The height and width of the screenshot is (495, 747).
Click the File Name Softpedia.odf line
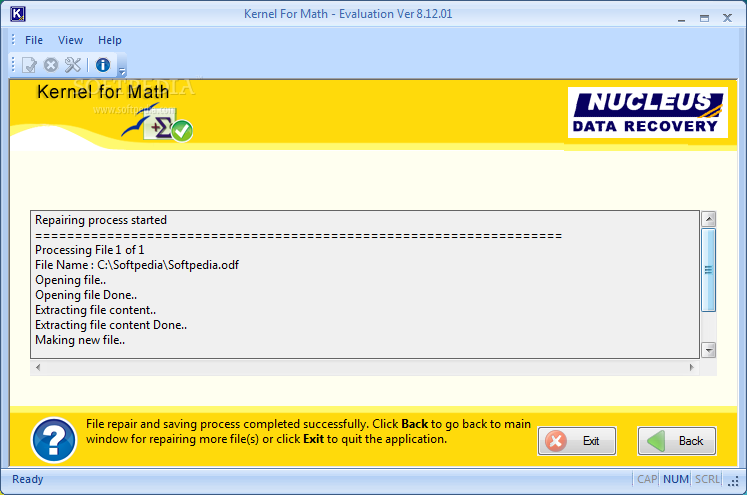[x=137, y=265]
